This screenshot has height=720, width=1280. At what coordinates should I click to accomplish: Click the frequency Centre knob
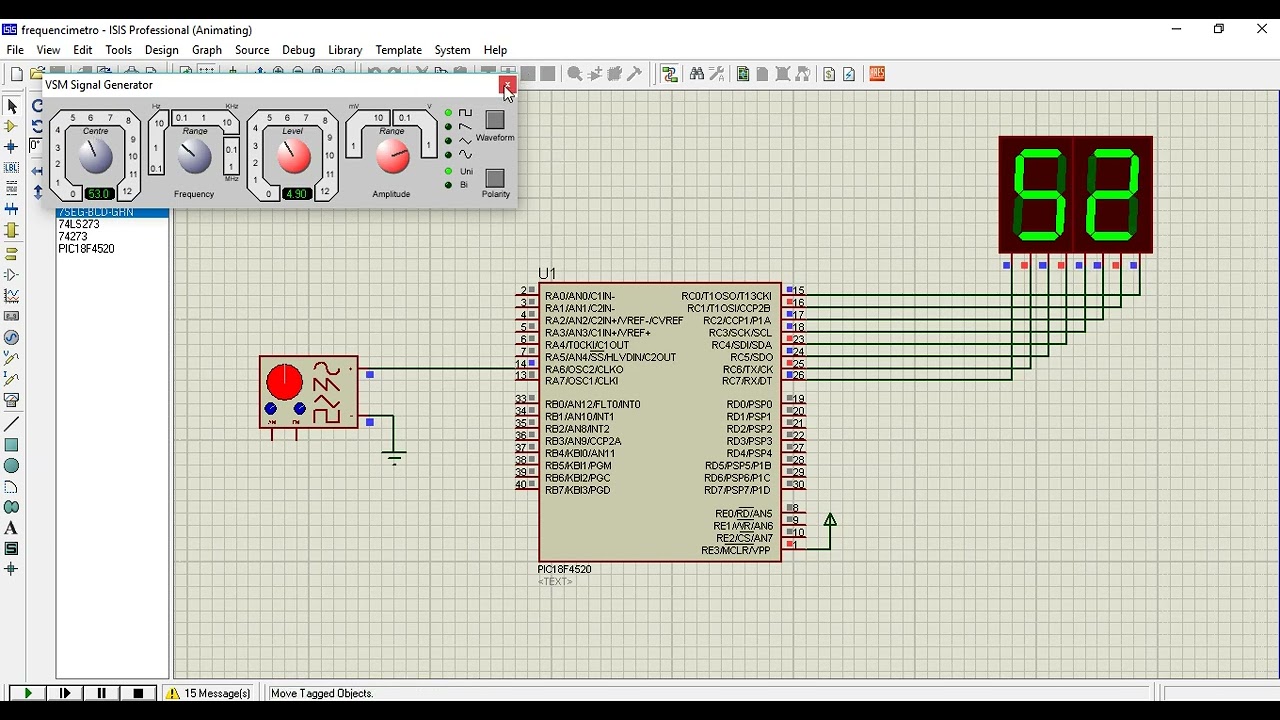coord(96,156)
